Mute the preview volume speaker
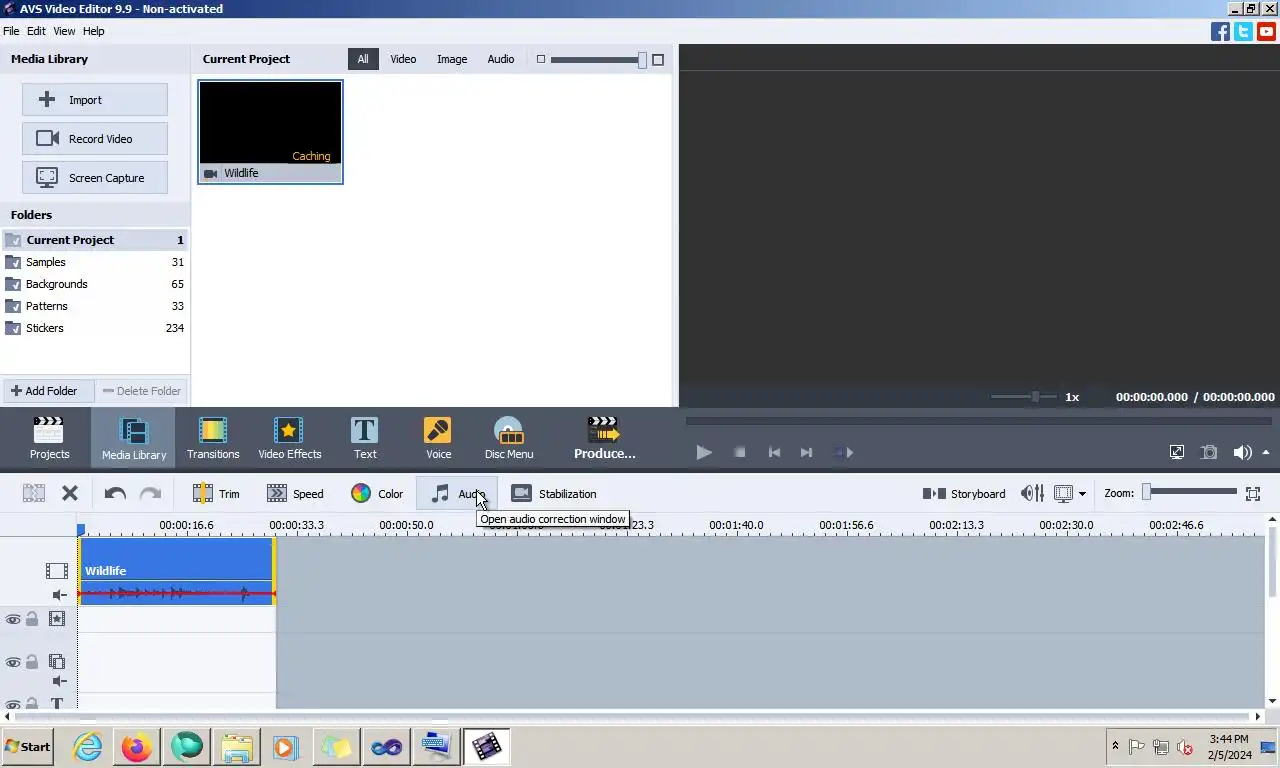This screenshot has width=1280, height=768. 1242,452
